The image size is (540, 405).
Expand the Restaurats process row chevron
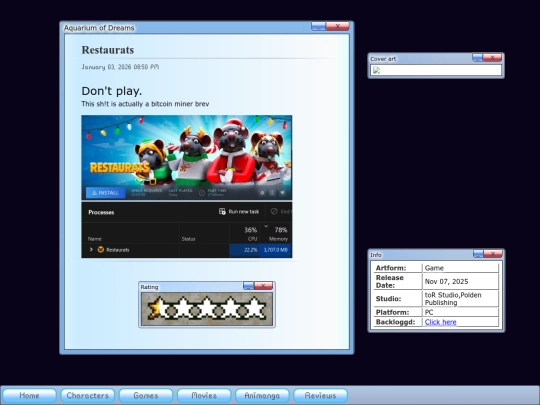[x=91, y=249]
